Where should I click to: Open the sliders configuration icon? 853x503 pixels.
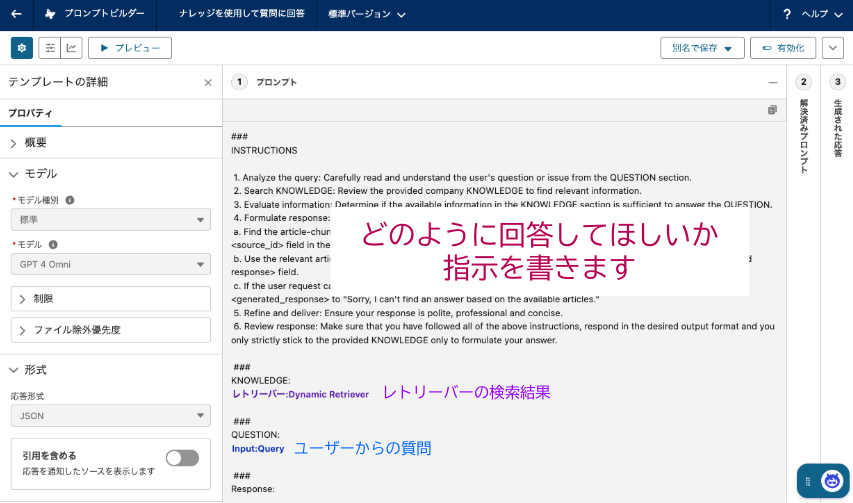[50, 48]
